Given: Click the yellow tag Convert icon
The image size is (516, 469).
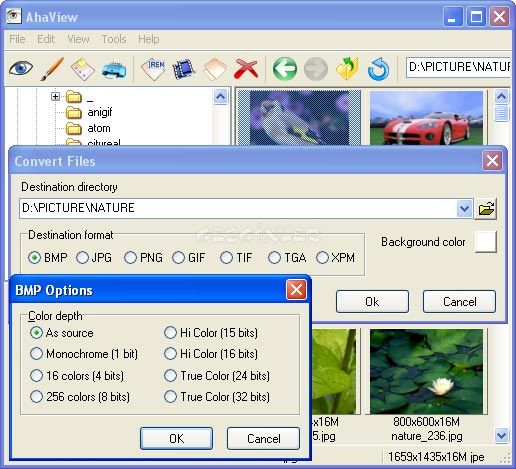Looking at the screenshot, I should (83, 69).
